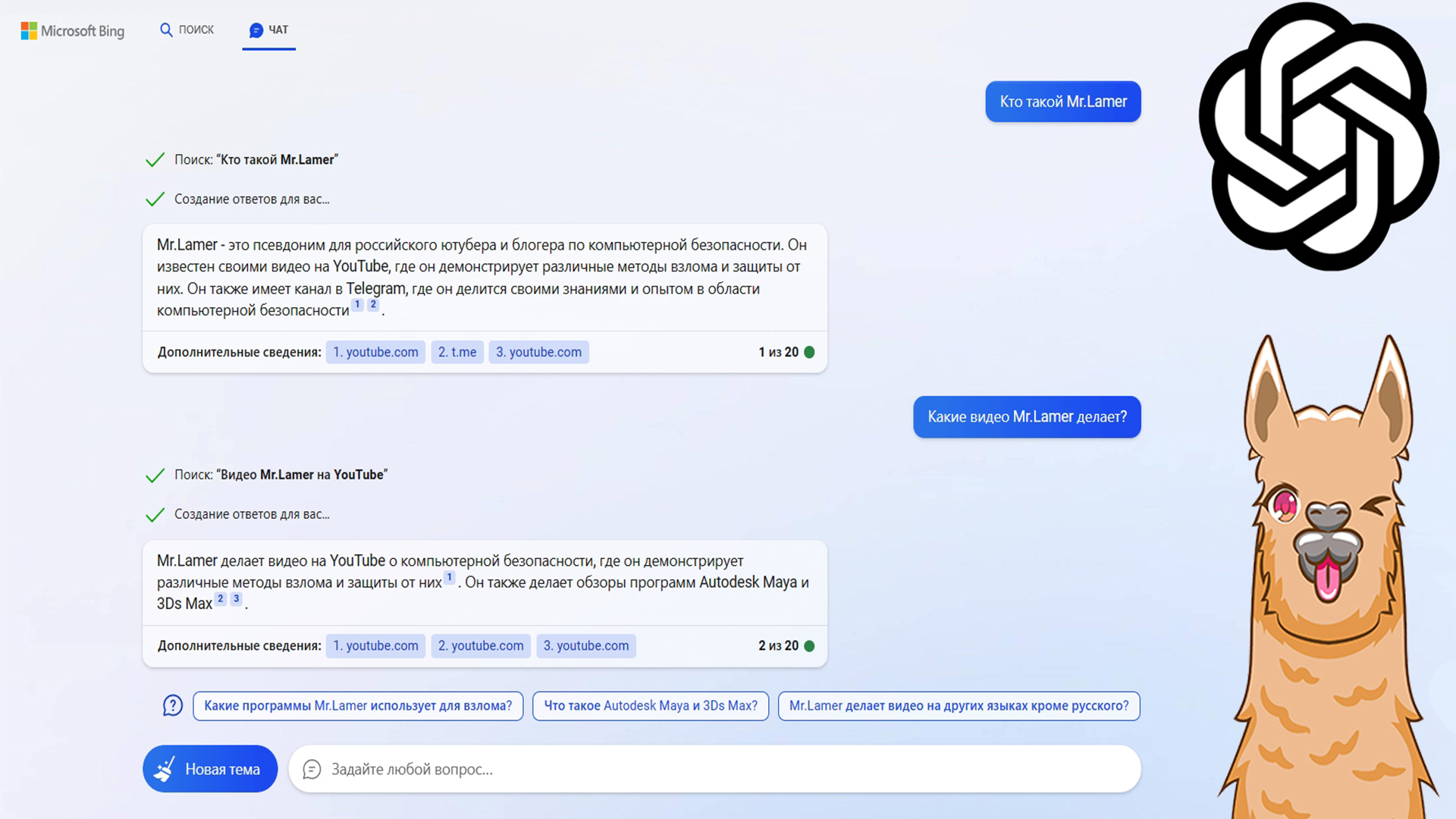Select suggestion about видео на других языках
The width and height of the screenshot is (1456, 819).
pyautogui.click(x=959, y=705)
